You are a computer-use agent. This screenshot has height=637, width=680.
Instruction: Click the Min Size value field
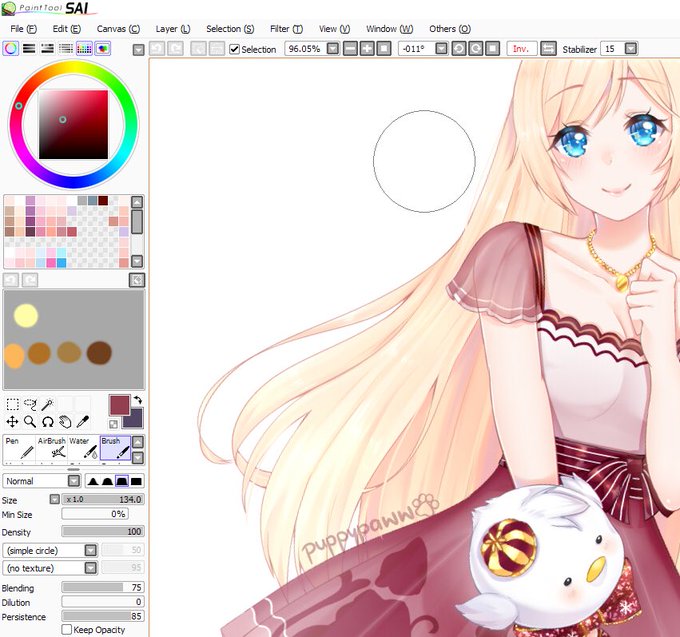(95, 514)
